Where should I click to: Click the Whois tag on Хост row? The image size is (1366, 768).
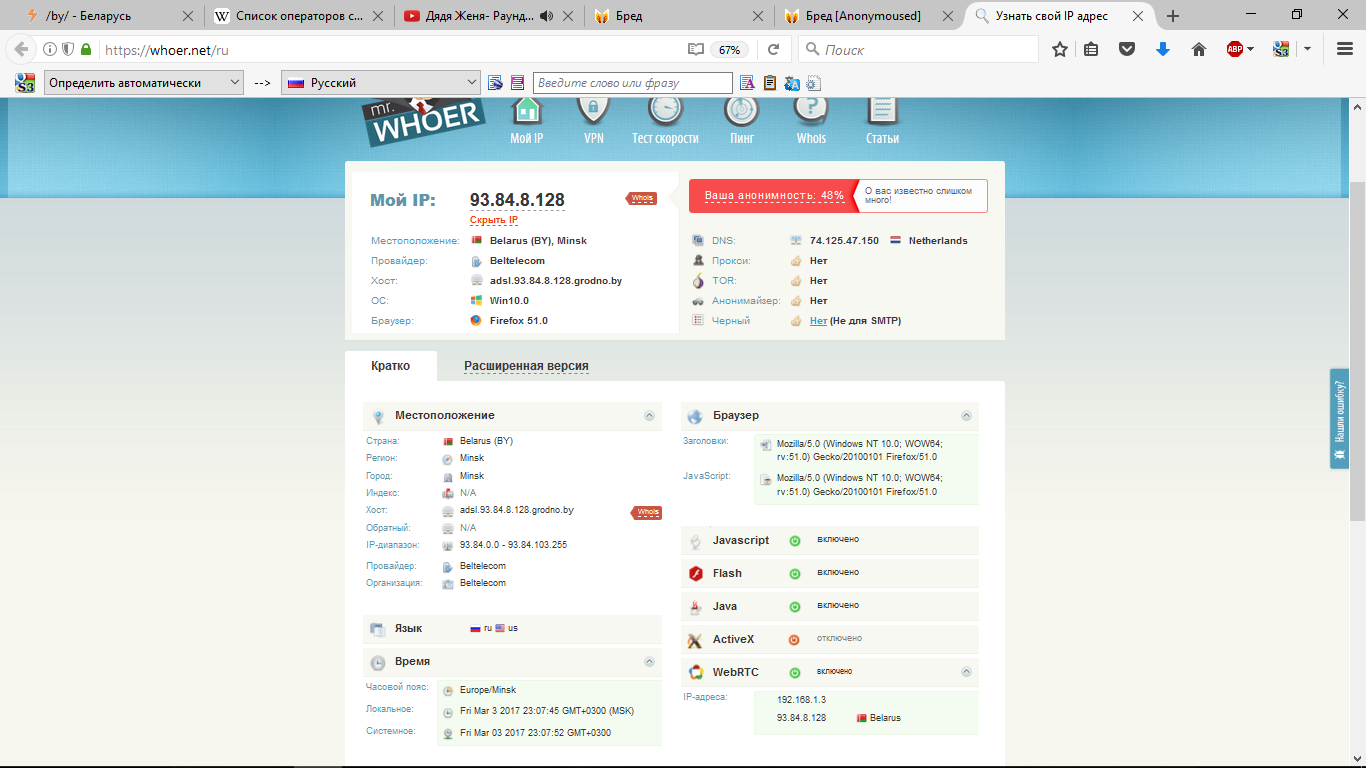646,513
